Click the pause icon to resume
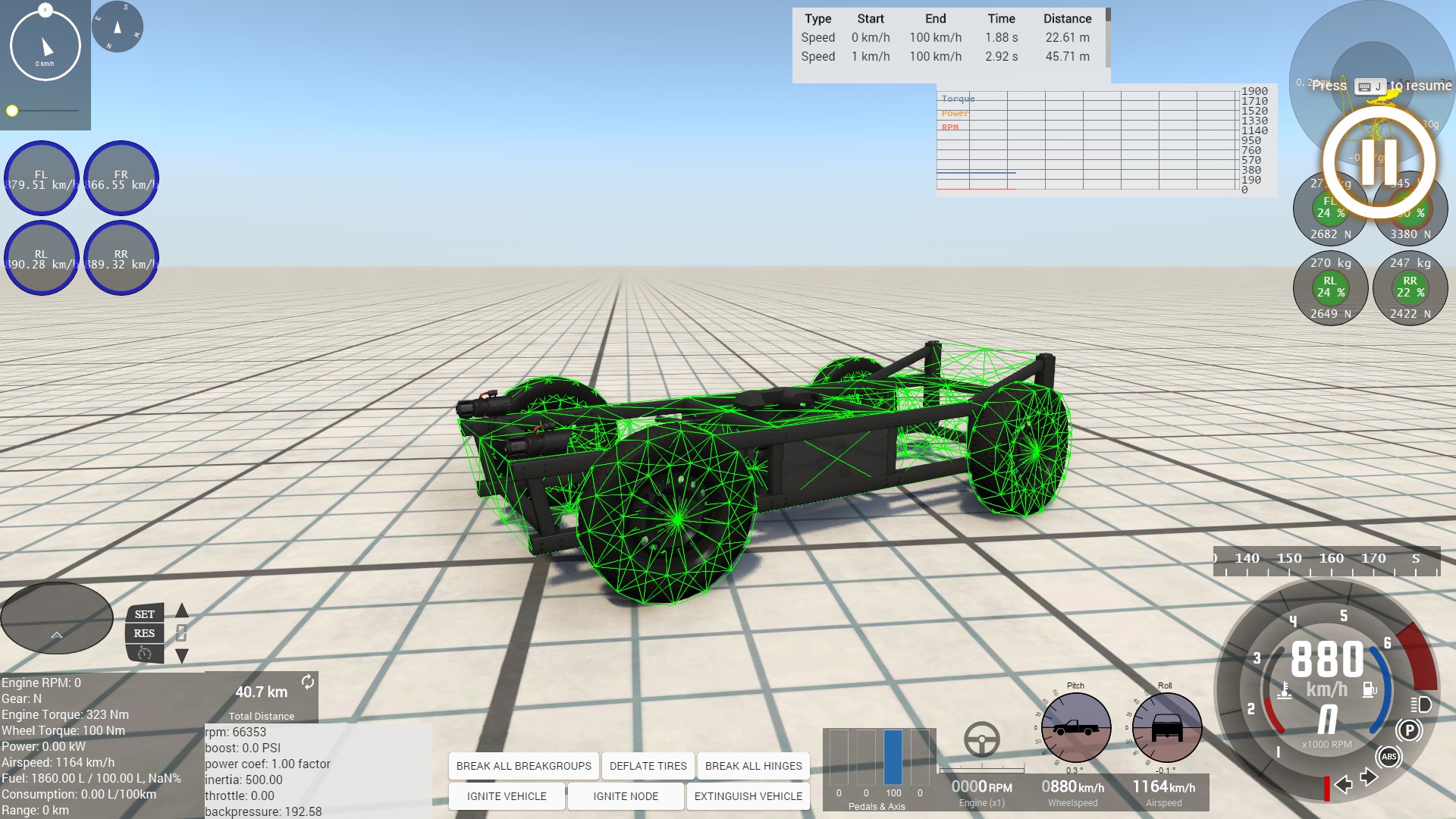Image resolution: width=1456 pixels, height=819 pixels. pyautogui.click(x=1378, y=162)
